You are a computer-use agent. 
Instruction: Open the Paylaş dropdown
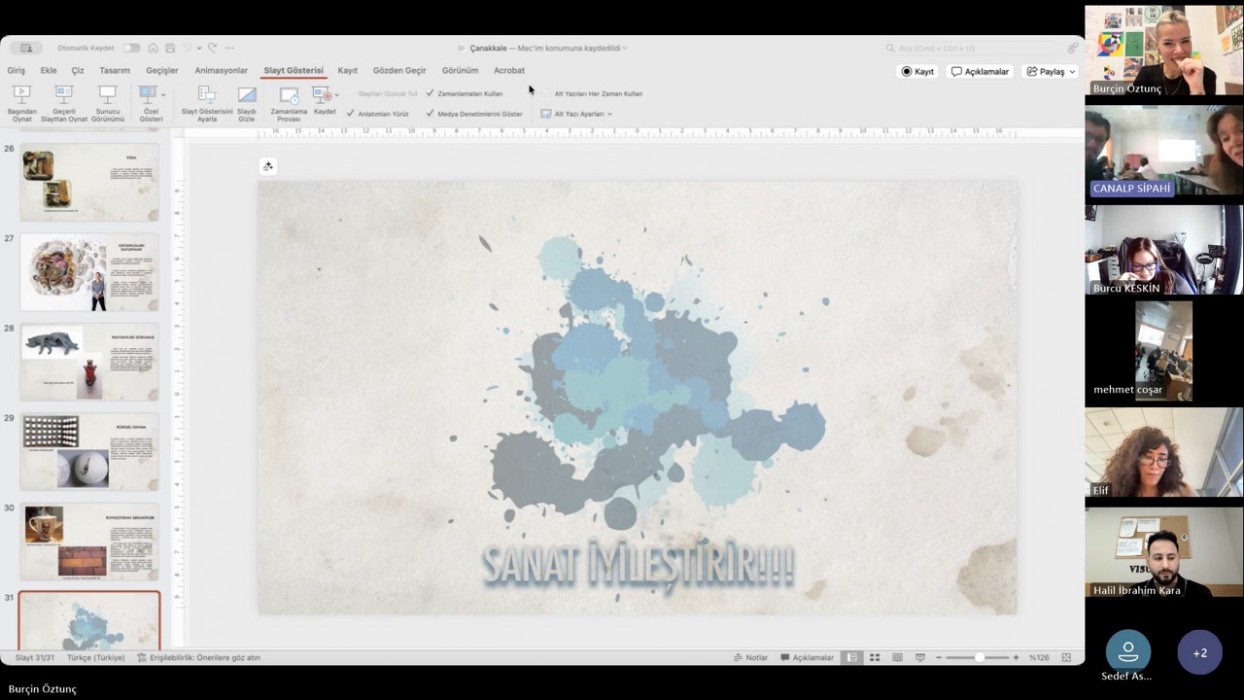pos(1051,72)
